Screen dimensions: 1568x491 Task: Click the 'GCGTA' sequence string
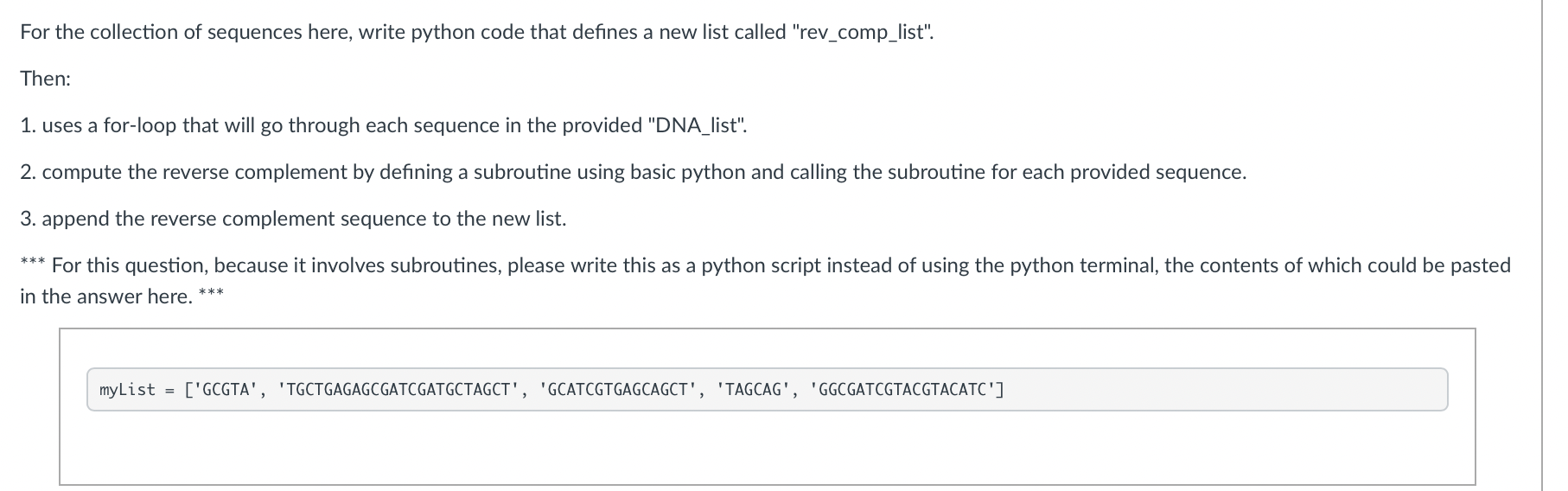tap(225, 390)
